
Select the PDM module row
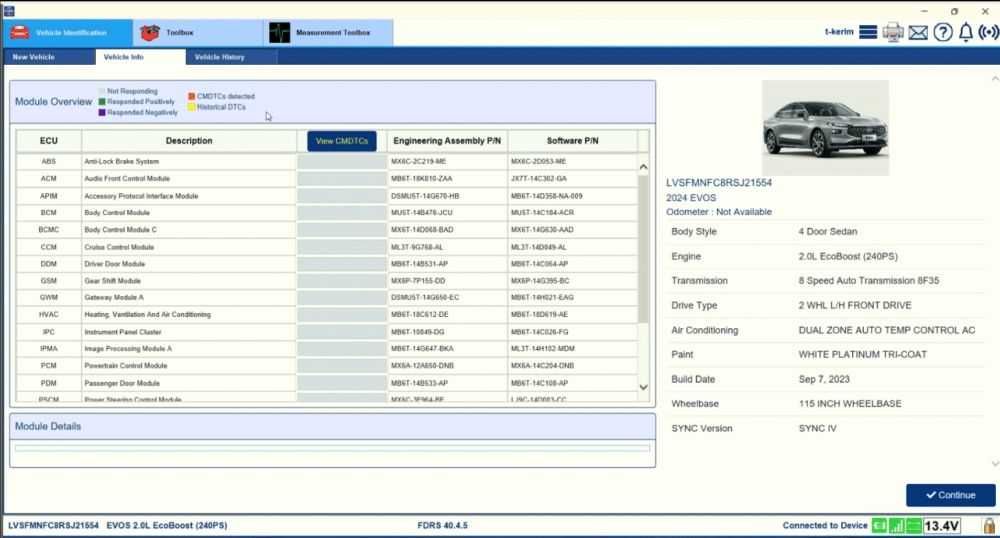pyautogui.click(x=327, y=383)
